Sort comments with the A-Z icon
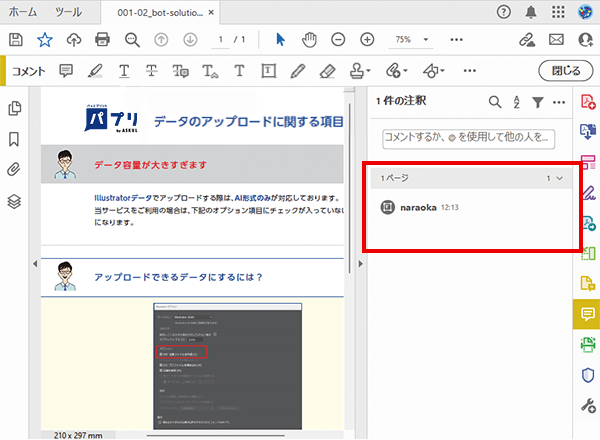The height and width of the screenshot is (440, 600). click(x=516, y=102)
